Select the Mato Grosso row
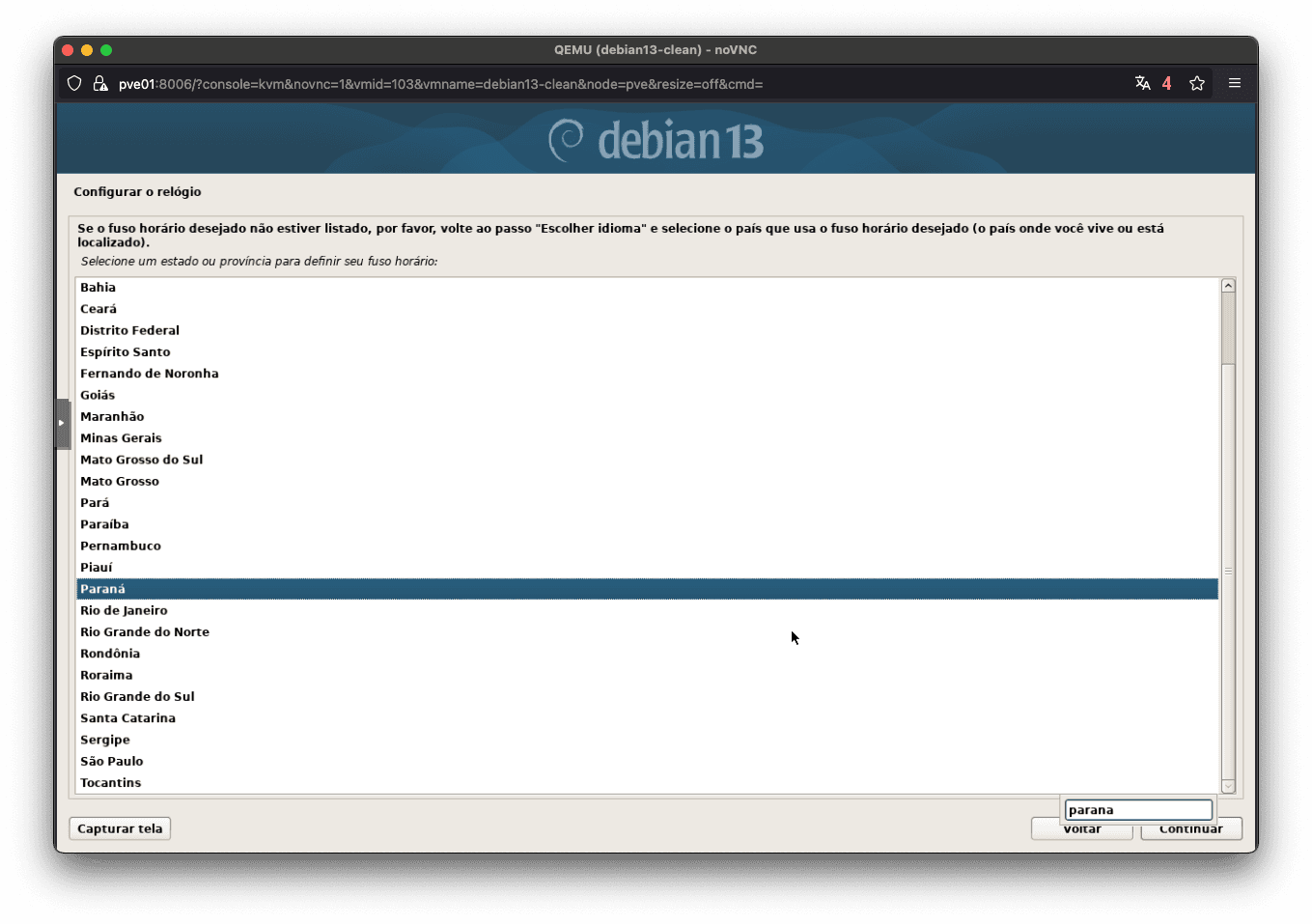The image size is (1312, 924). tap(647, 481)
